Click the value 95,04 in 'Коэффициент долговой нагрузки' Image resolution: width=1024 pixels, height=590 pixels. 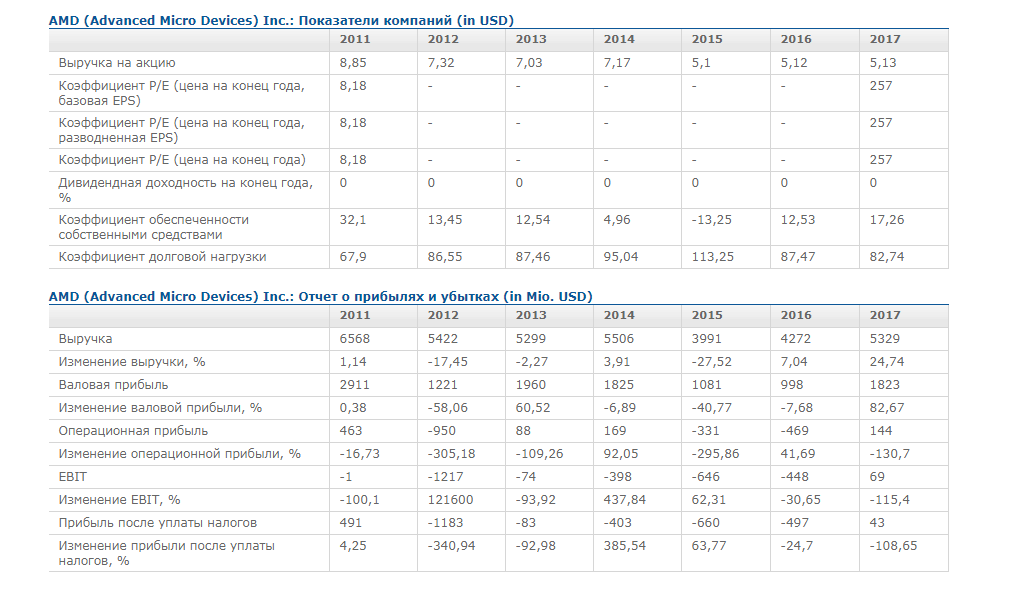tap(621, 257)
